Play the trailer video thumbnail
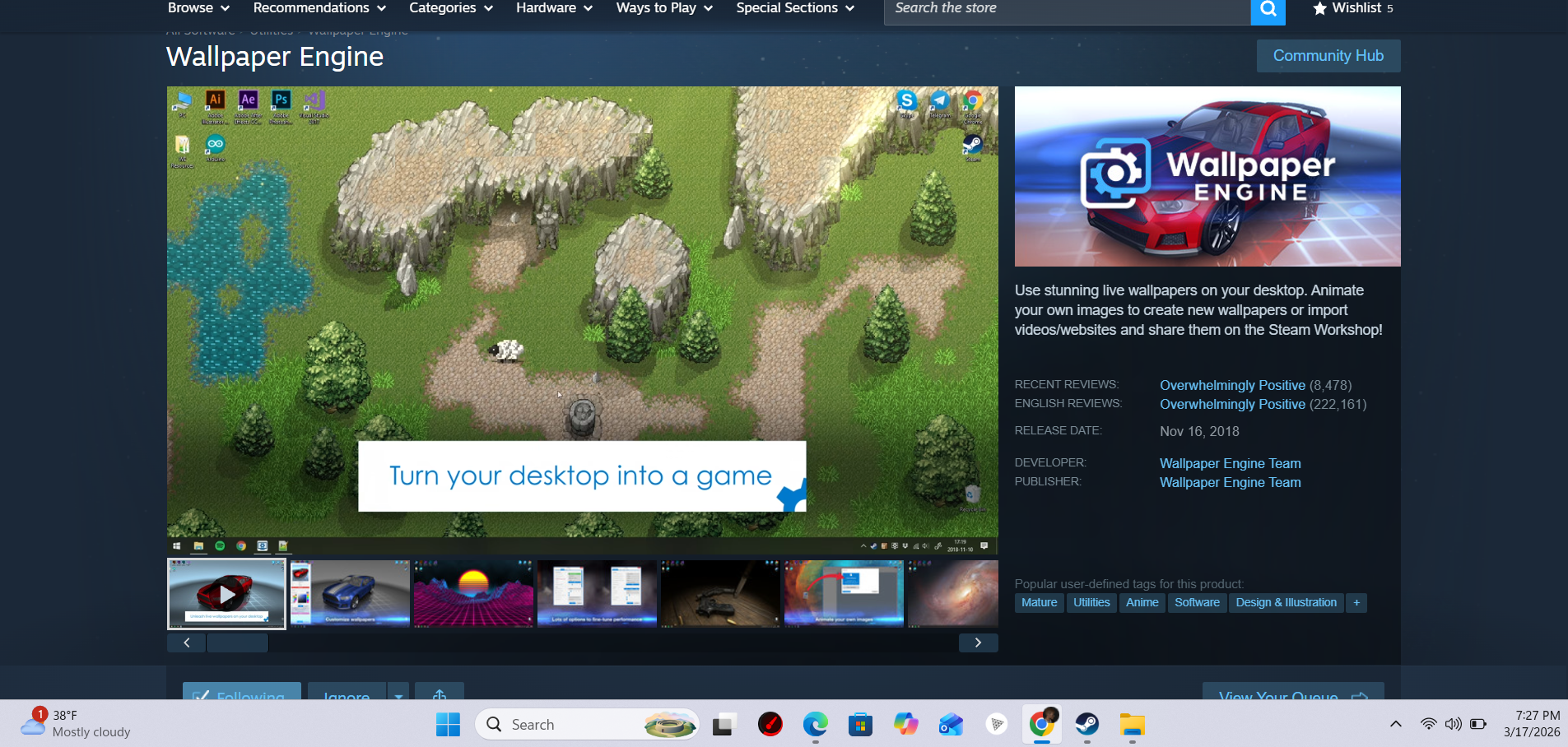The image size is (1568, 747). coord(226,594)
